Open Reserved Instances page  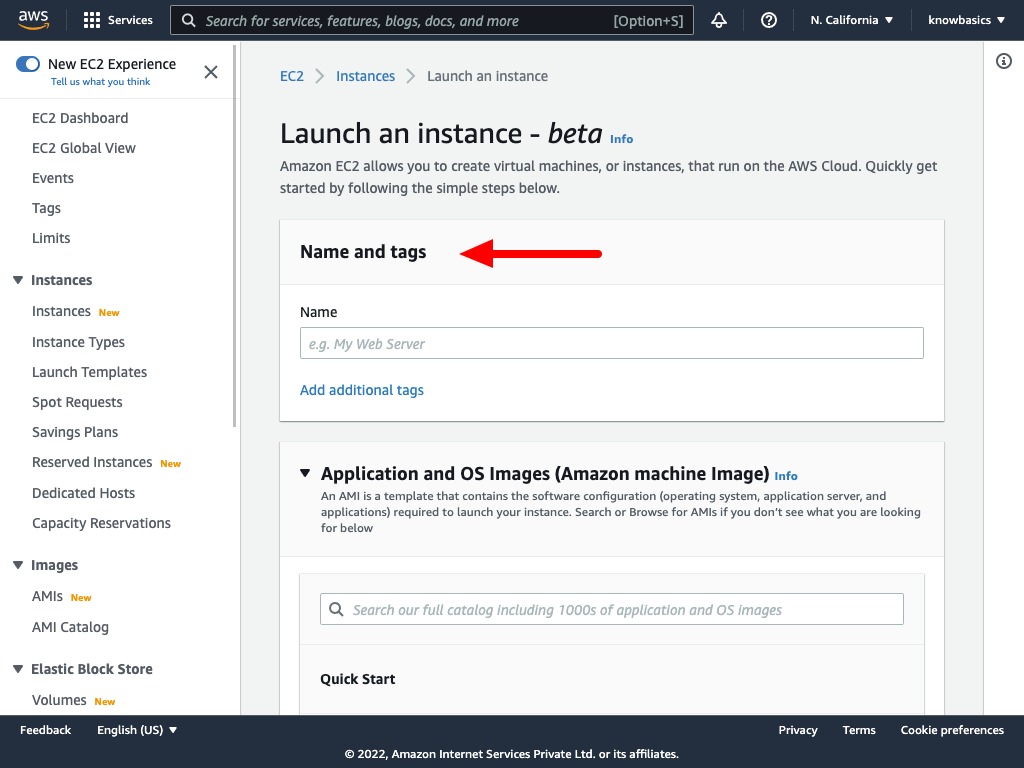pyautogui.click(x=92, y=462)
